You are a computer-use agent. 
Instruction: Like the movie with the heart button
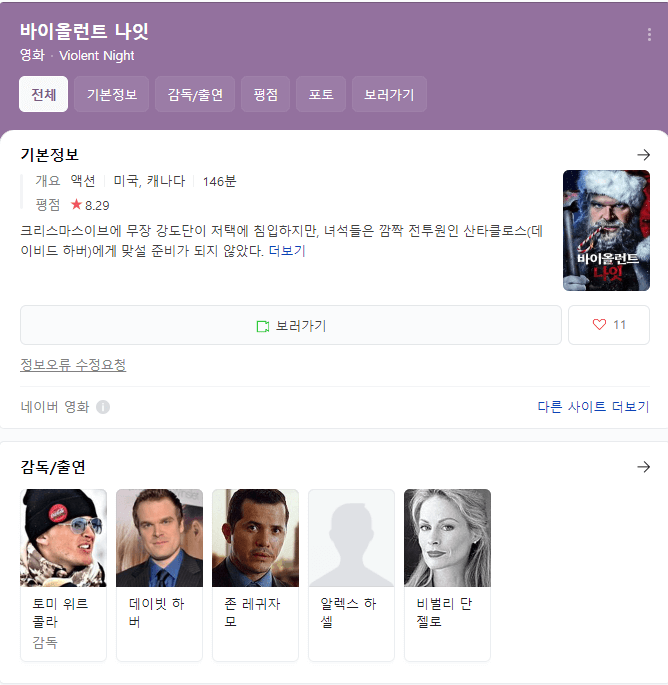pos(609,325)
